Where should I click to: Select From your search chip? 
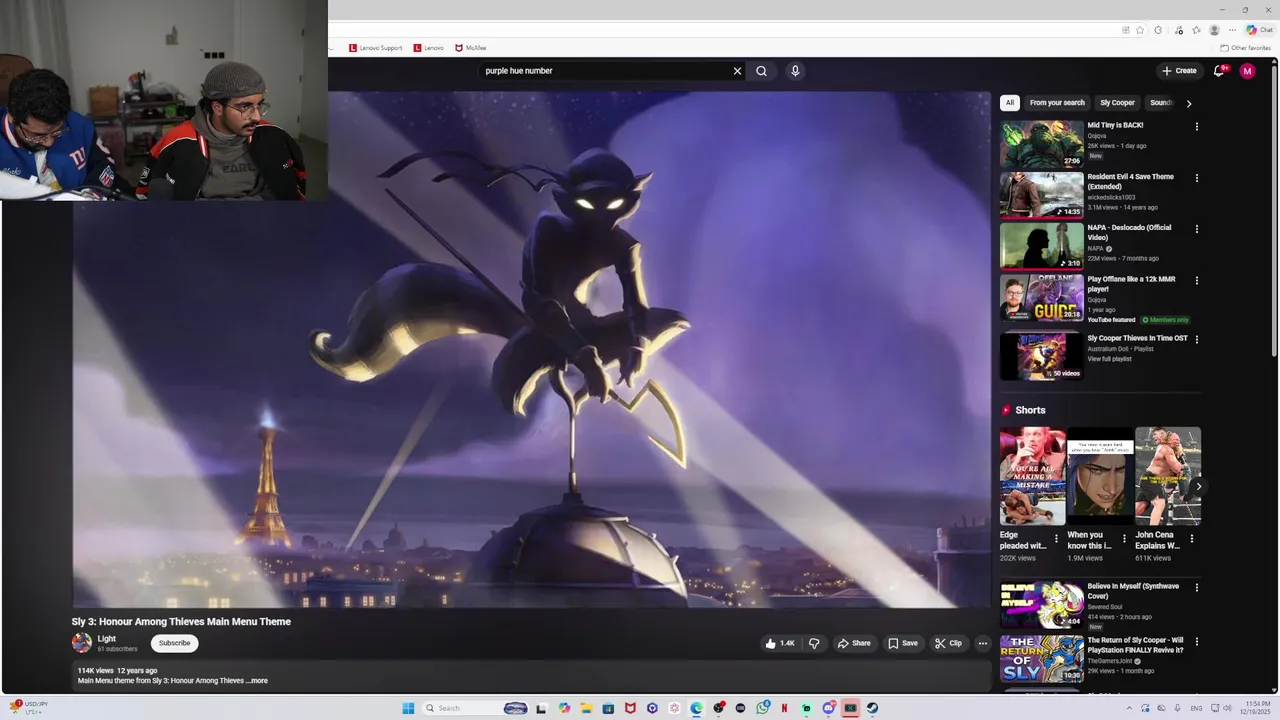(1057, 103)
